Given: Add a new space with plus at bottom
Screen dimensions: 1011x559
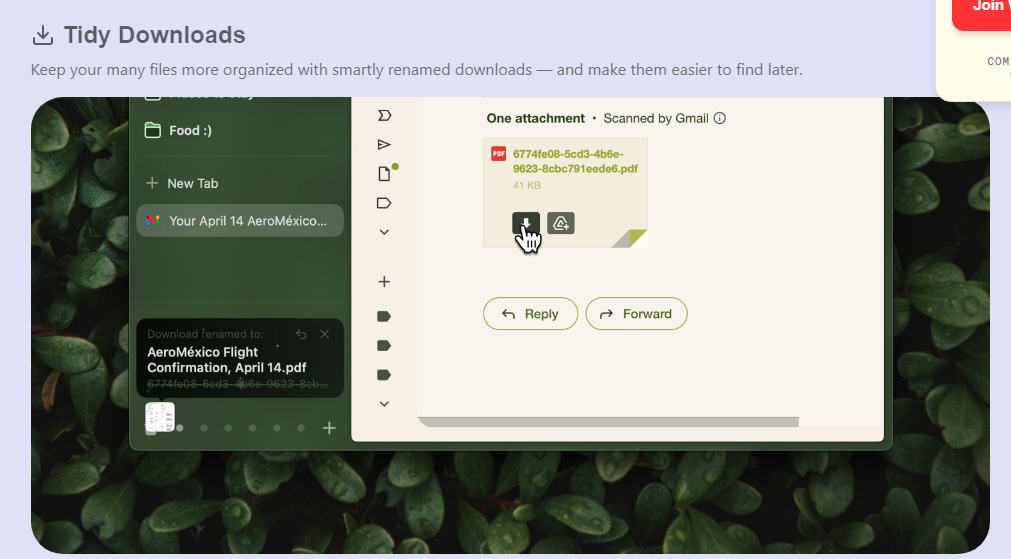Looking at the screenshot, I should point(329,428).
